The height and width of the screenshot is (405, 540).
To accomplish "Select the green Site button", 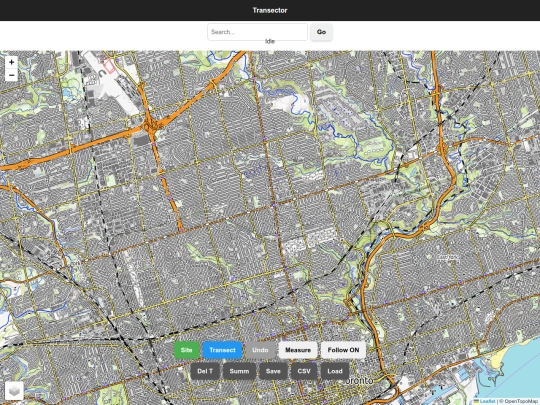I will pos(187,350).
